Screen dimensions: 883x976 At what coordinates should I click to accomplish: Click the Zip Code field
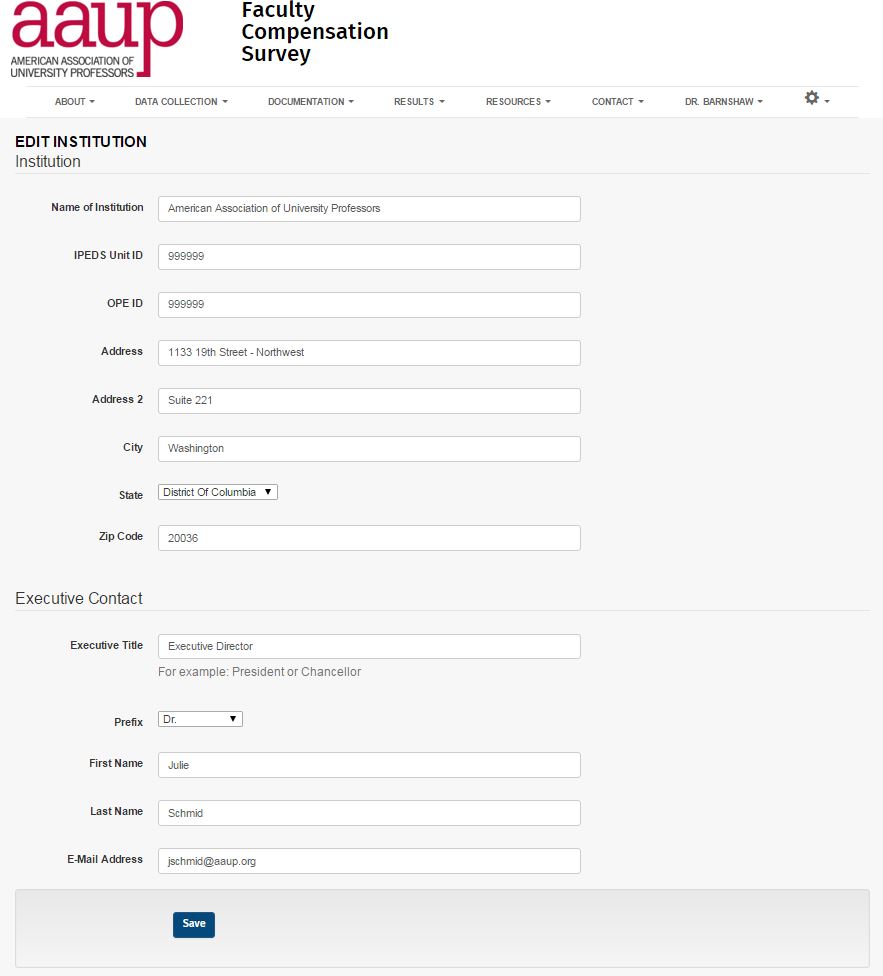369,538
